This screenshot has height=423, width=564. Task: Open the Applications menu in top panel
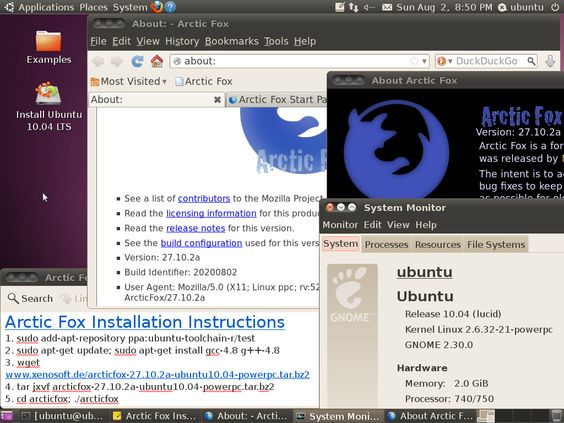[x=46, y=7]
